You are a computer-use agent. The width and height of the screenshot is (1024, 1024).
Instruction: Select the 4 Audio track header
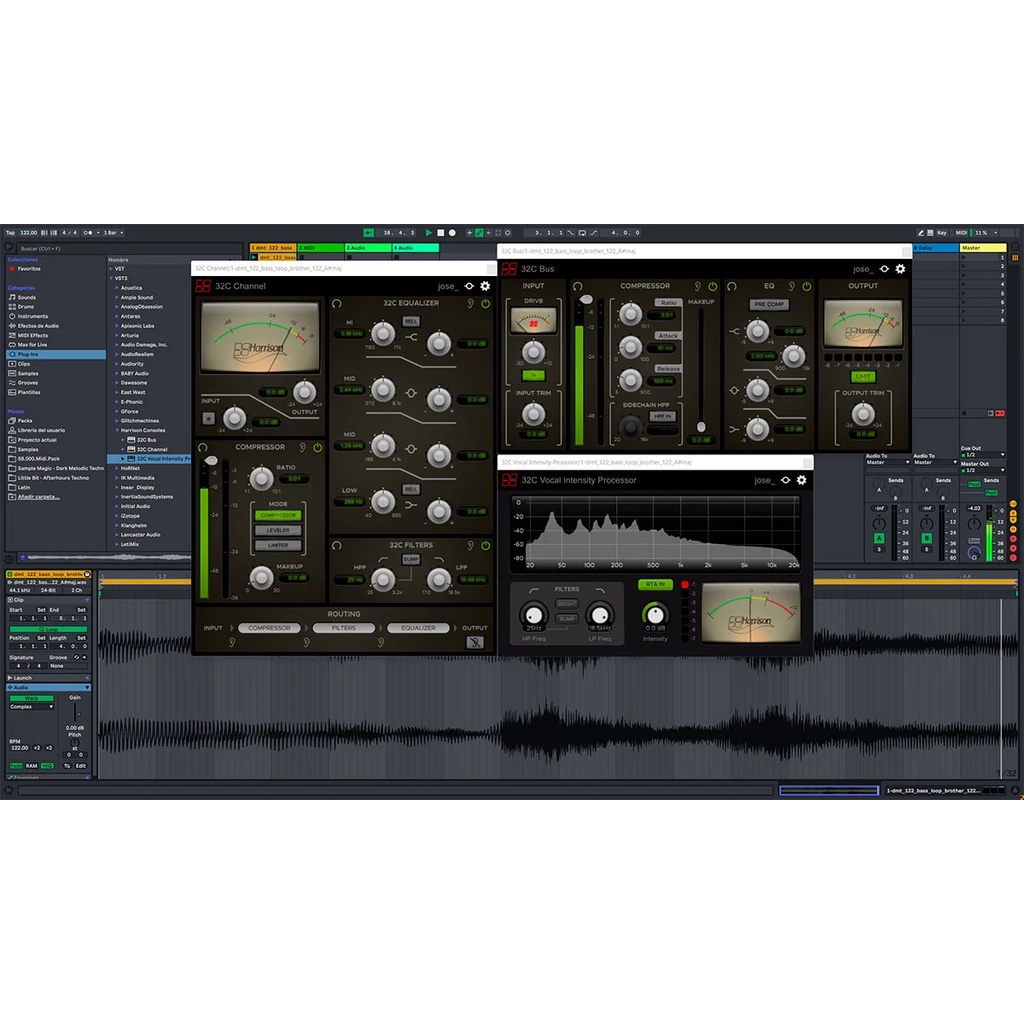[415, 248]
